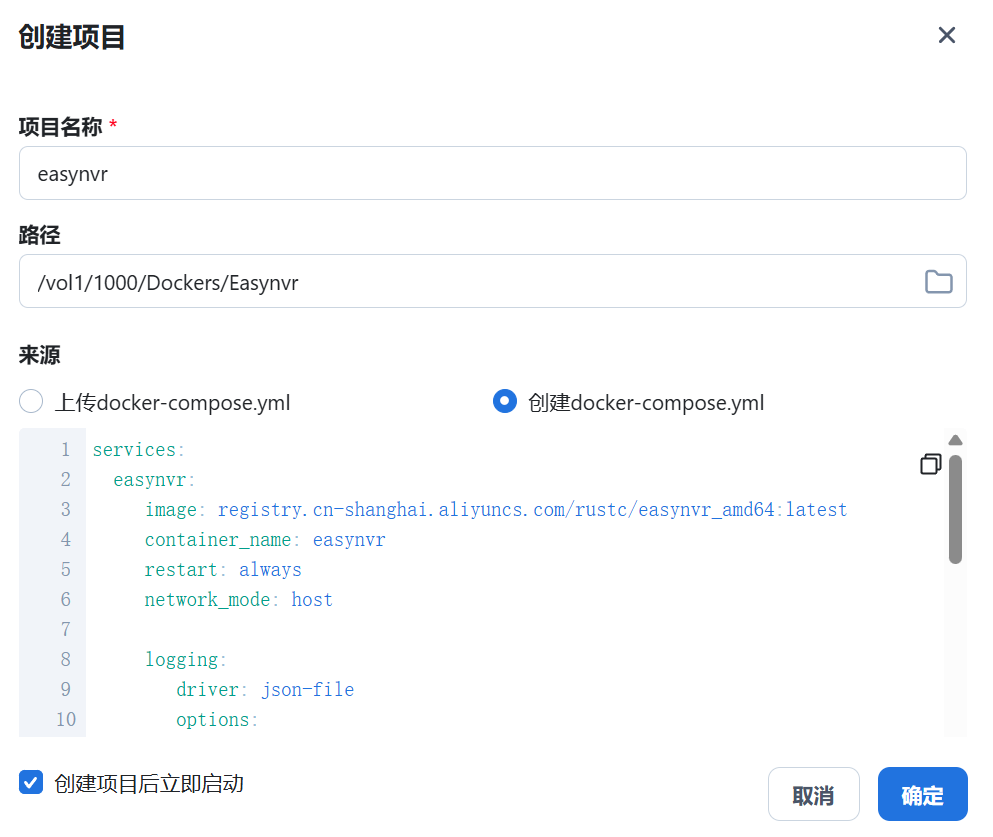Click the 'easynvr:' service key line
Screen dimensions: 993x837
155,480
